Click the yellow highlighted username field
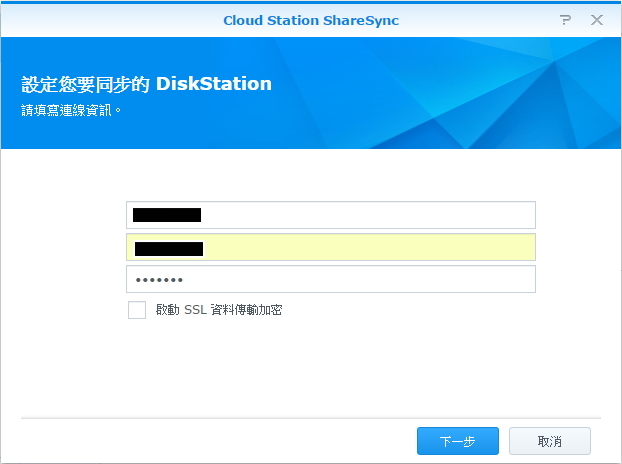This screenshot has height=464, width=622. (x=330, y=248)
